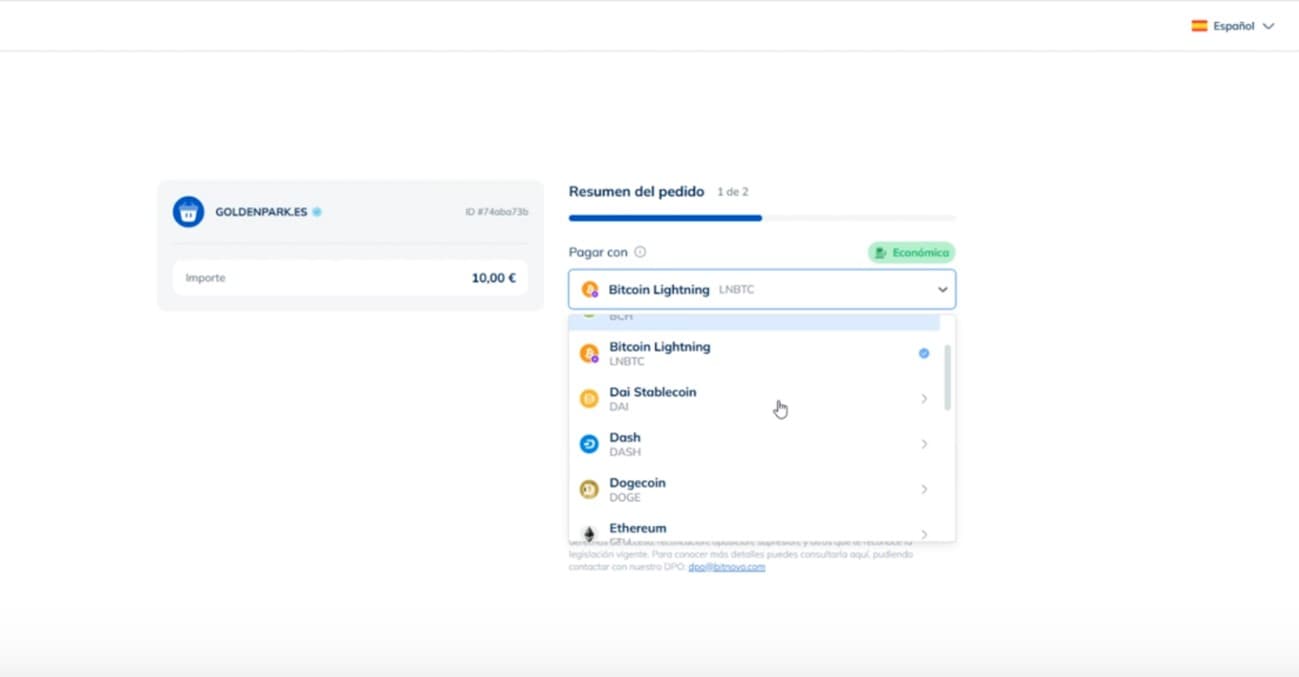This screenshot has width=1299, height=677.
Task: Click the Dash coin icon
Action: pos(589,444)
